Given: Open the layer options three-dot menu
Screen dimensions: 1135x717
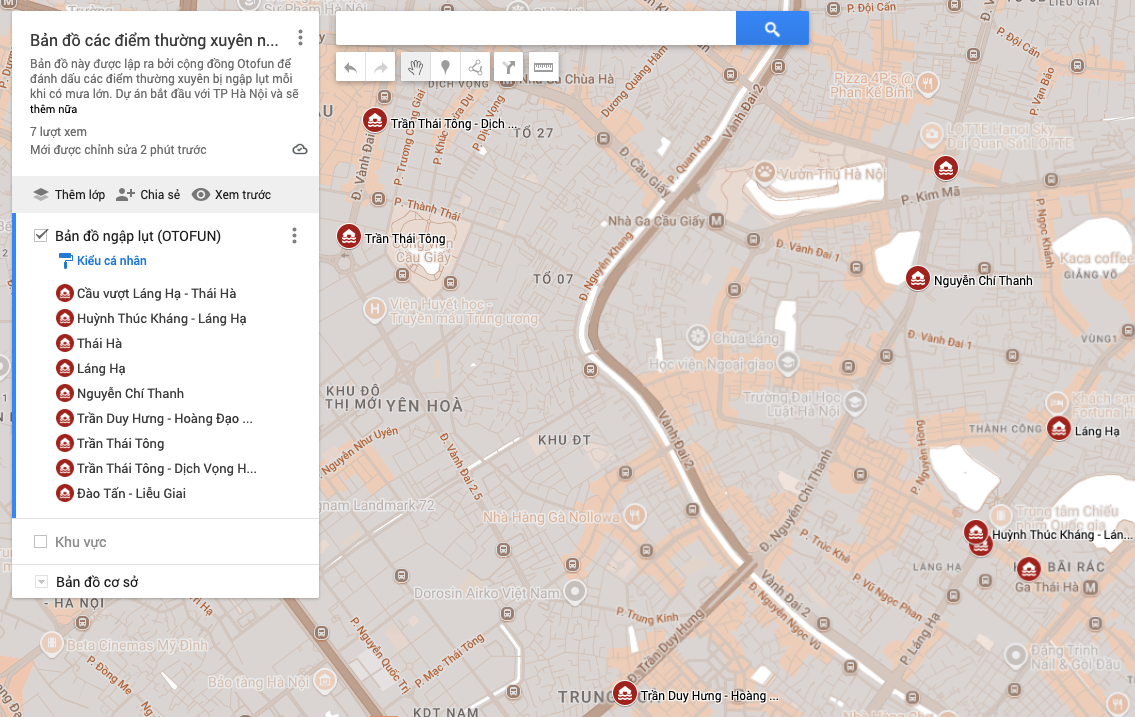Looking at the screenshot, I should click(x=294, y=236).
